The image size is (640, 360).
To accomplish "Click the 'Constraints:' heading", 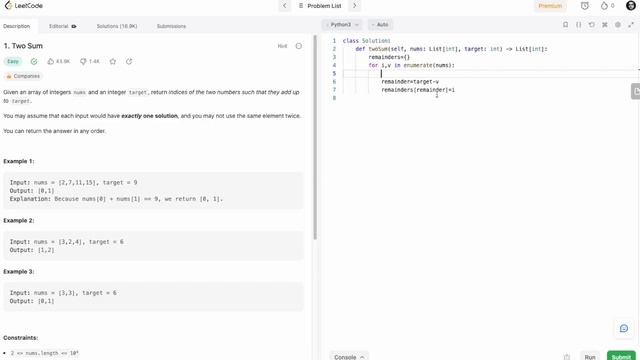I will tap(21, 338).
